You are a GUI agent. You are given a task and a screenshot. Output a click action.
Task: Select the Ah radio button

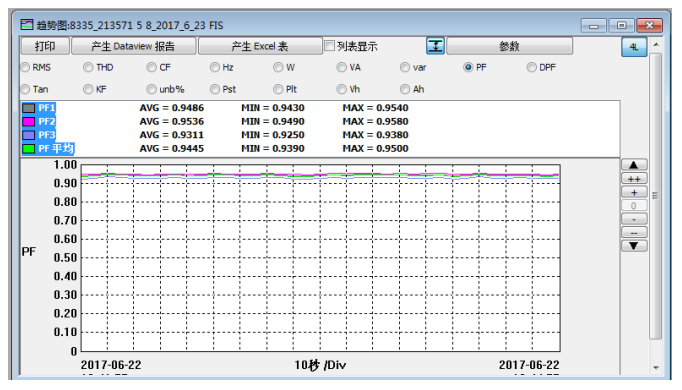[405, 89]
